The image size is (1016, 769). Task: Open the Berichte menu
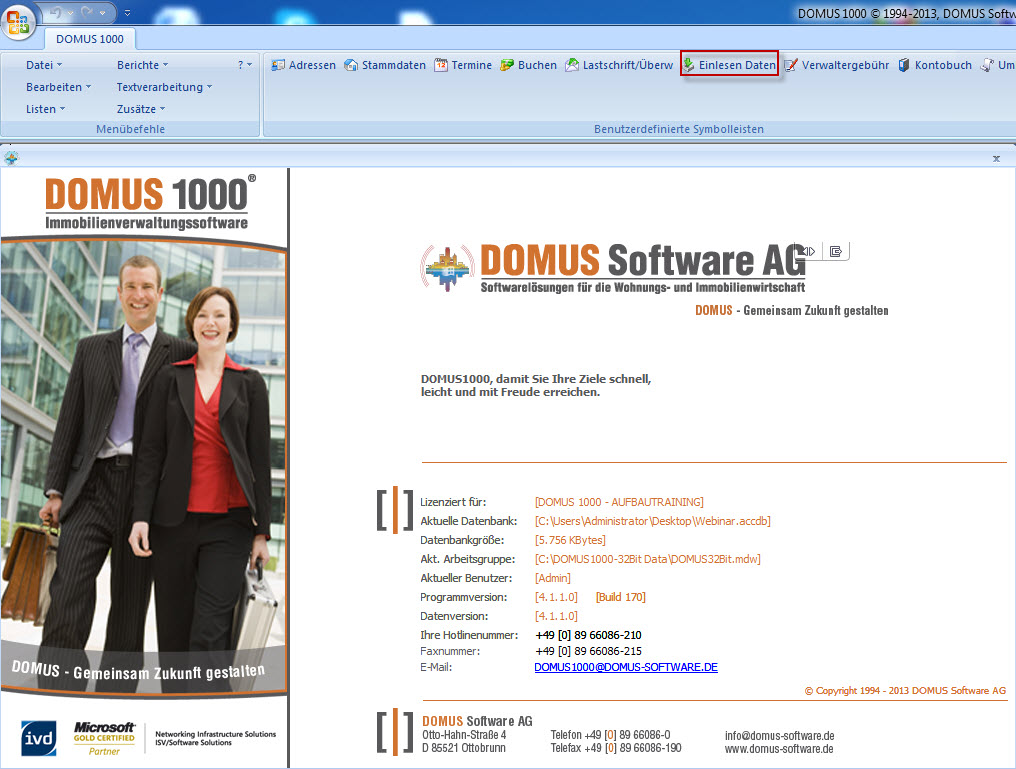142,65
